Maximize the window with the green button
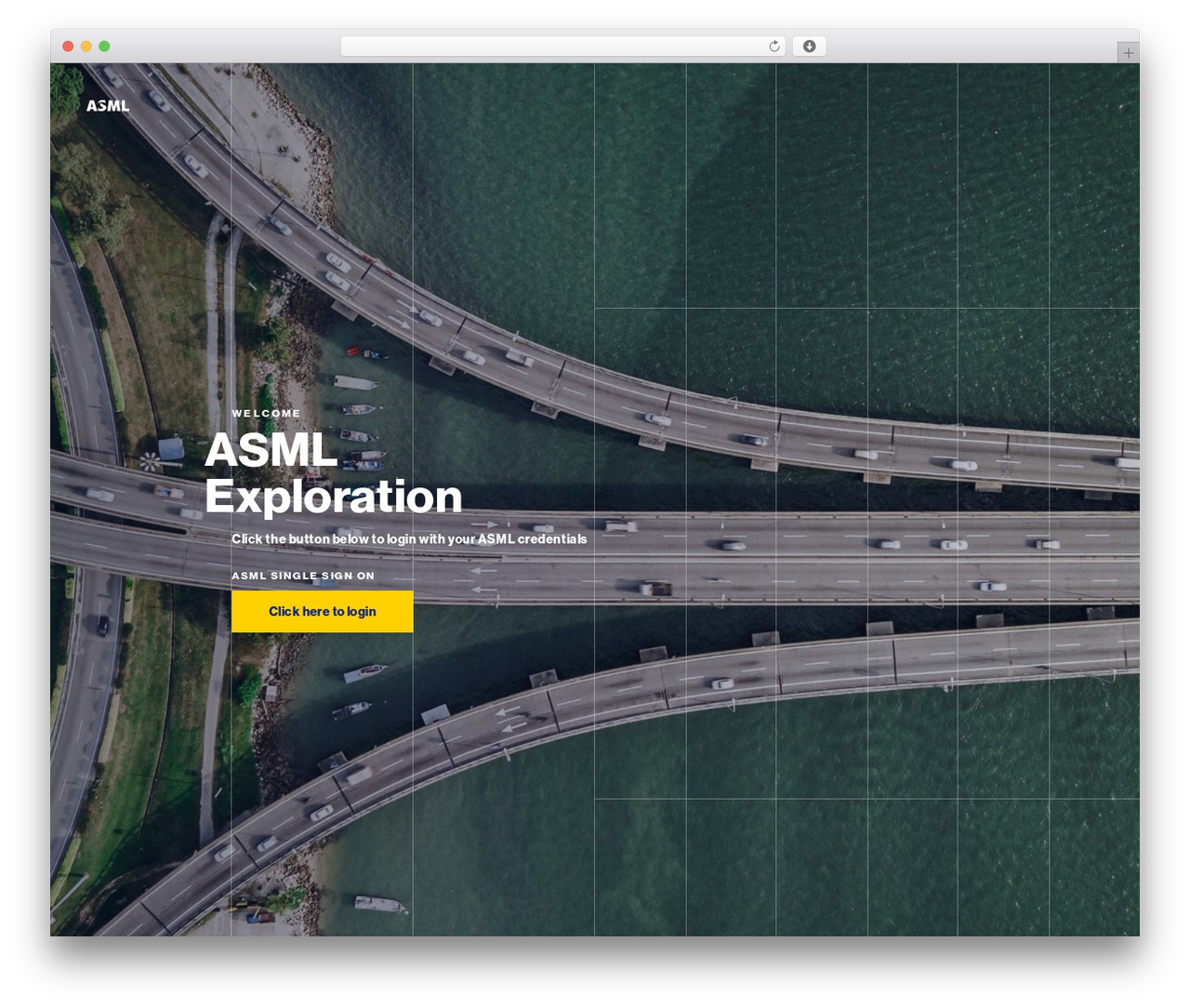Image resolution: width=1190 pixels, height=1008 pixels. 104,46
